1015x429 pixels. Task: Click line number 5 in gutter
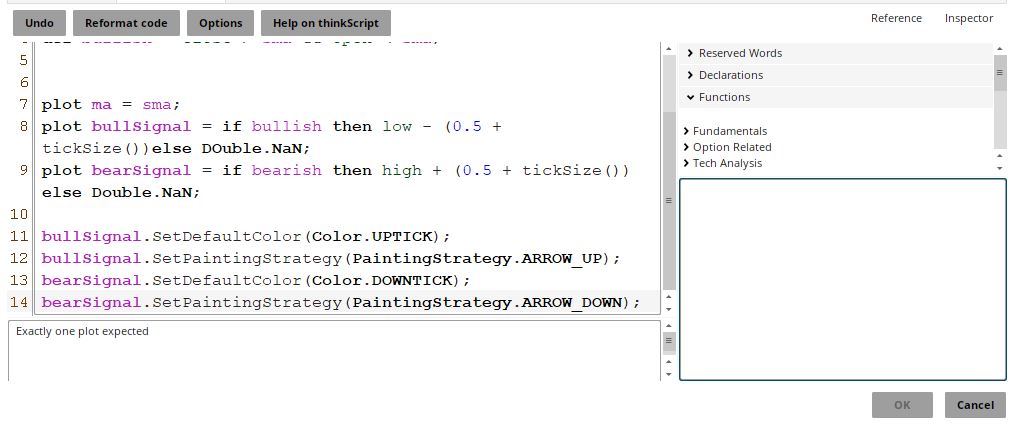click(25, 61)
